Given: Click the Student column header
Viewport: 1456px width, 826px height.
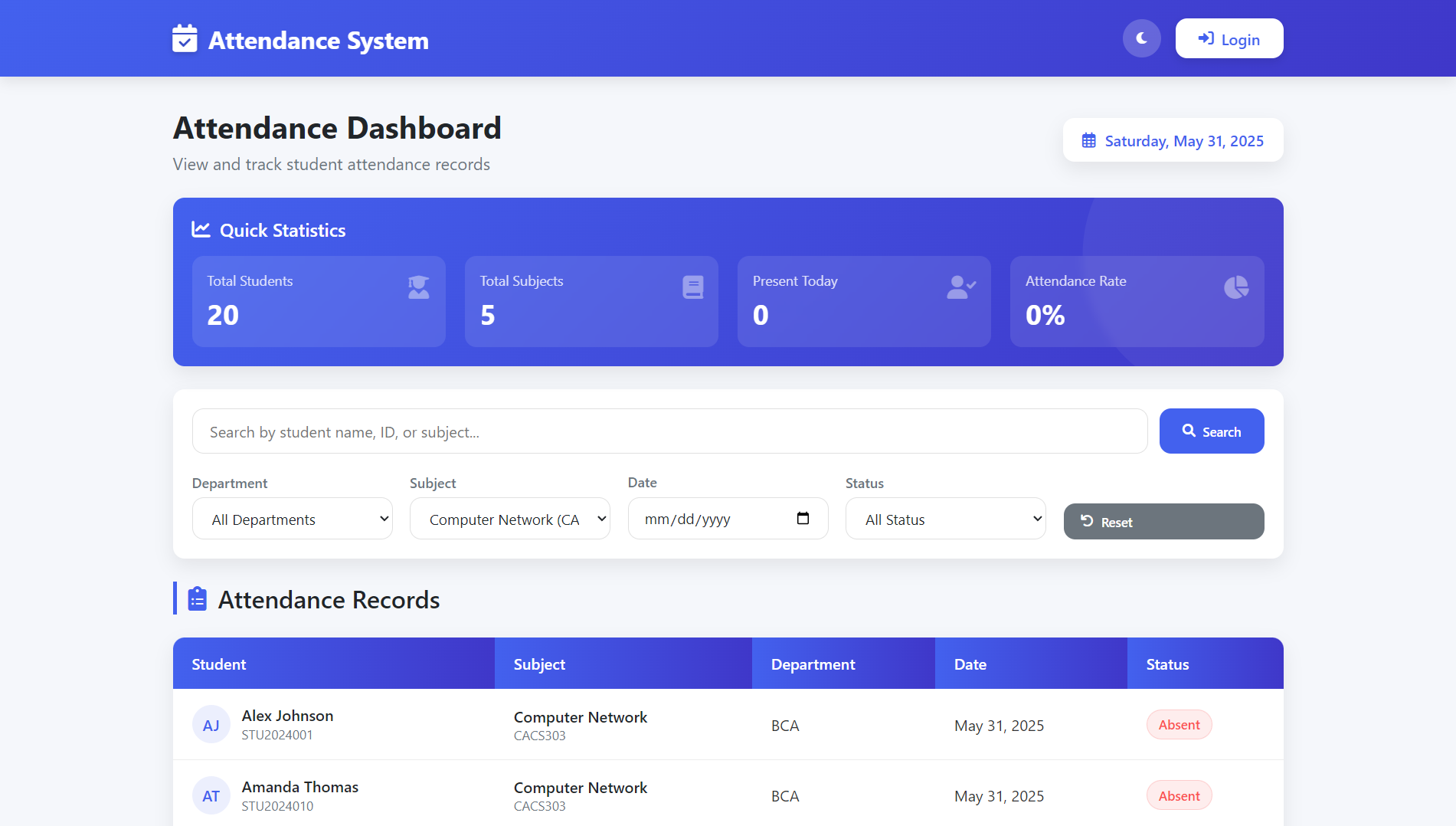Looking at the screenshot, I should [x=219, y=664].
